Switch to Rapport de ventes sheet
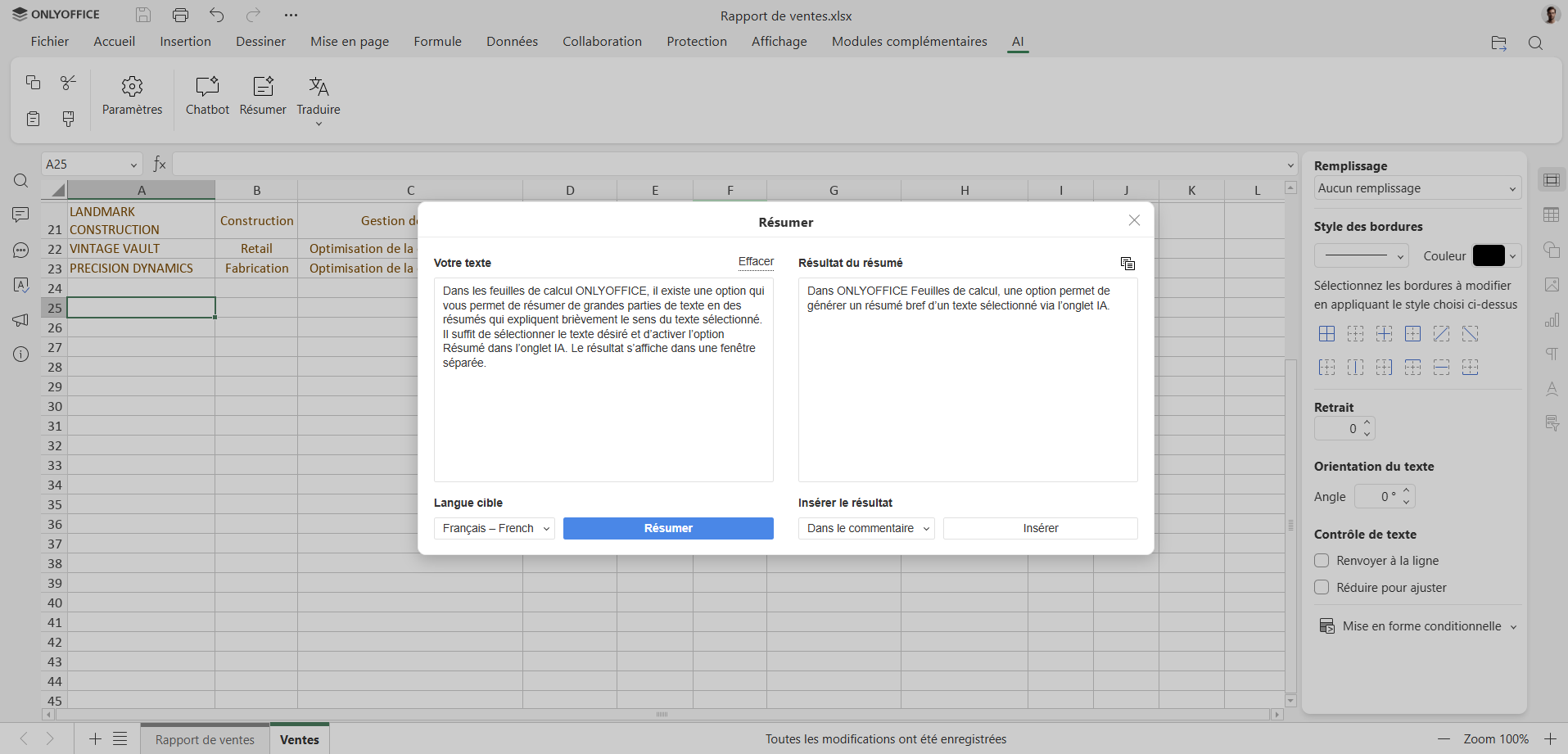 [205, 739]
